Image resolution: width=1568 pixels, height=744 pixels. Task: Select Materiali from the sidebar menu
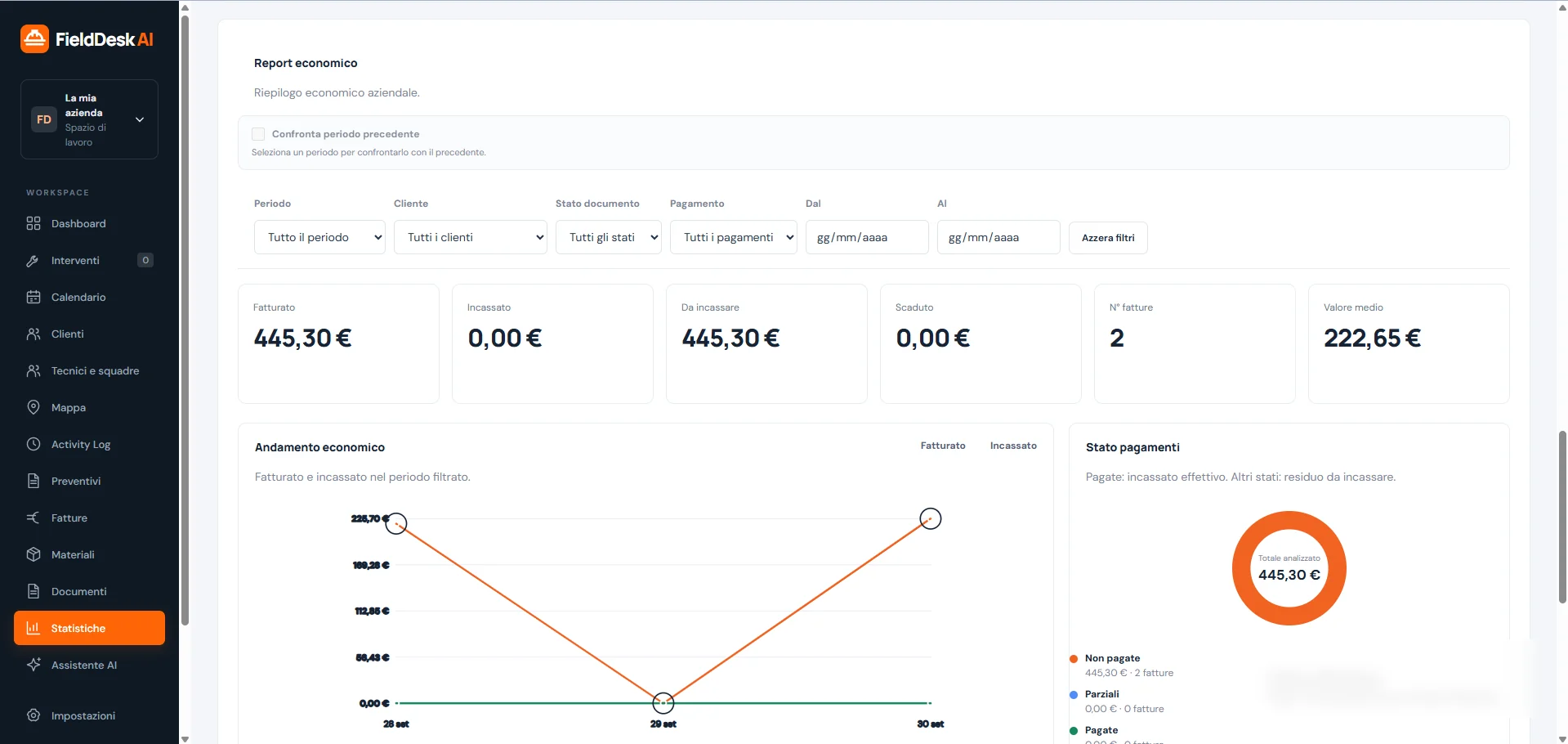pyautogui.click(x=89, y=554)
